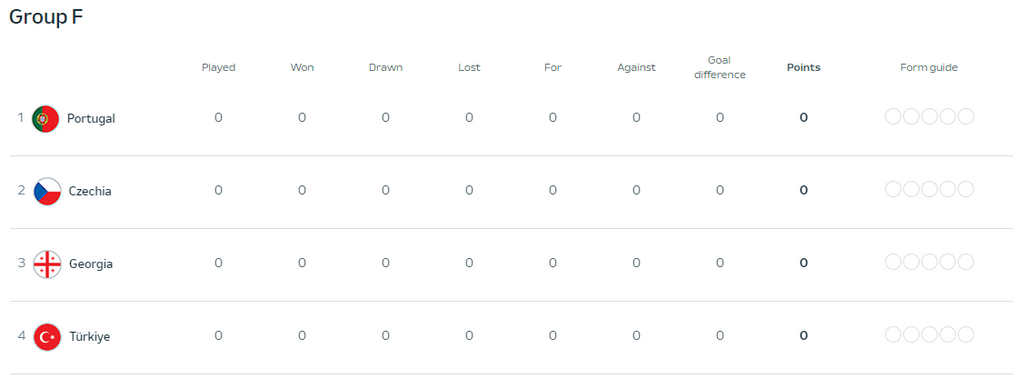Viewport: 1024px width, 383px height.
Task: Click the Portugal flag icon
Action: pyautogui.click(x=46, y=119)
